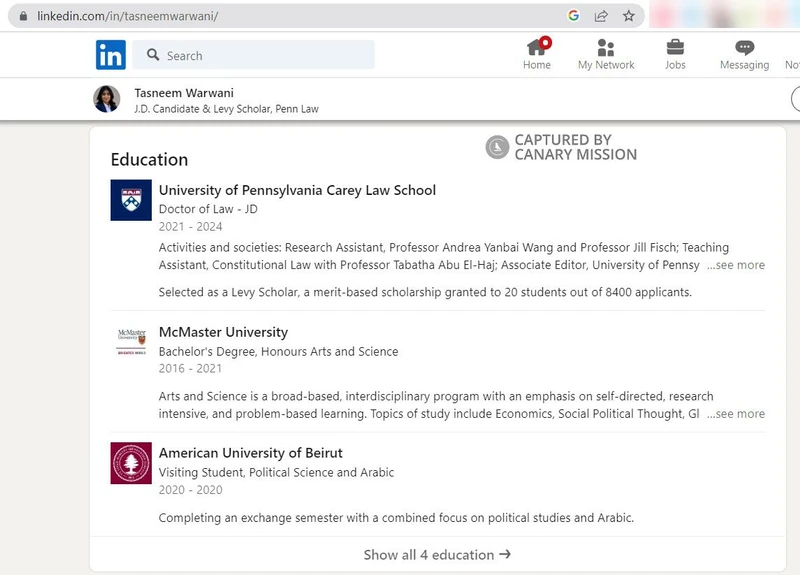This screenshot has width=800, height=575.
Task: Click "Bachelor's Degree, Honours Arts and Science"
Action: point(279,352)
